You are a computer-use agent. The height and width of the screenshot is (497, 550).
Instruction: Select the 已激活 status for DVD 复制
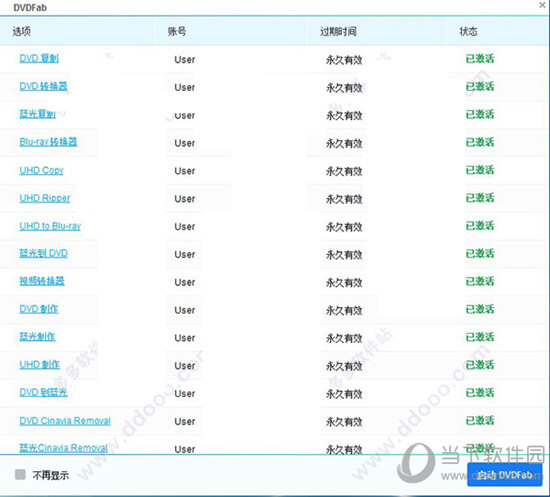click(480, 58)
